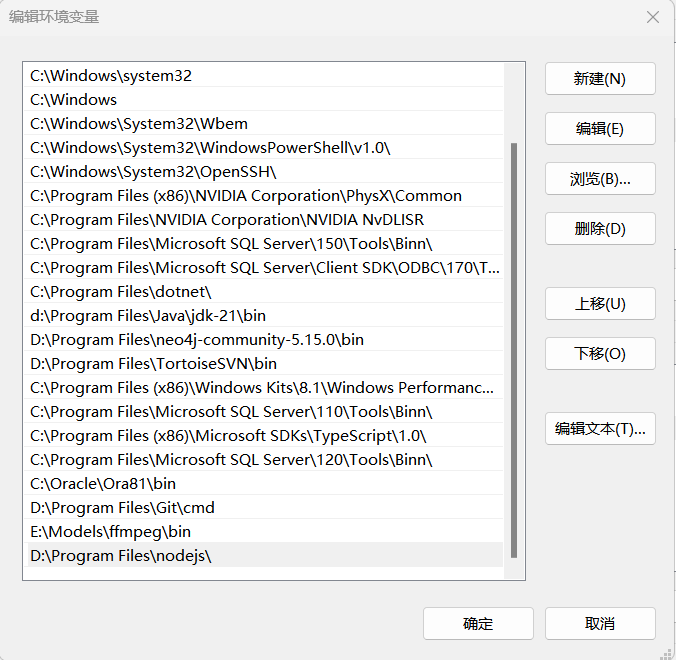Open 浏览(B)... folder browser
This screenshot has width=676, height=660.
pyautogui.click(x=600, y=178)
